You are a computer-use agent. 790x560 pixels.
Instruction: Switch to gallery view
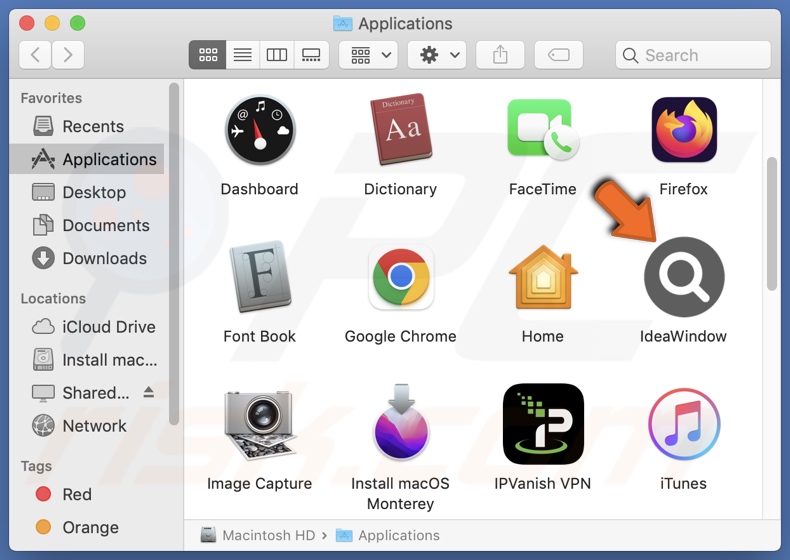311,54
